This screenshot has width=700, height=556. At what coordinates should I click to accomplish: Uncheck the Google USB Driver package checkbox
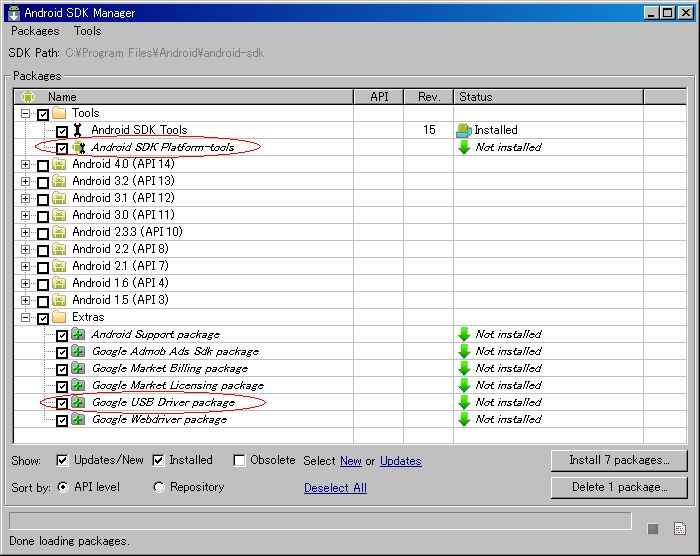[62, 403]
